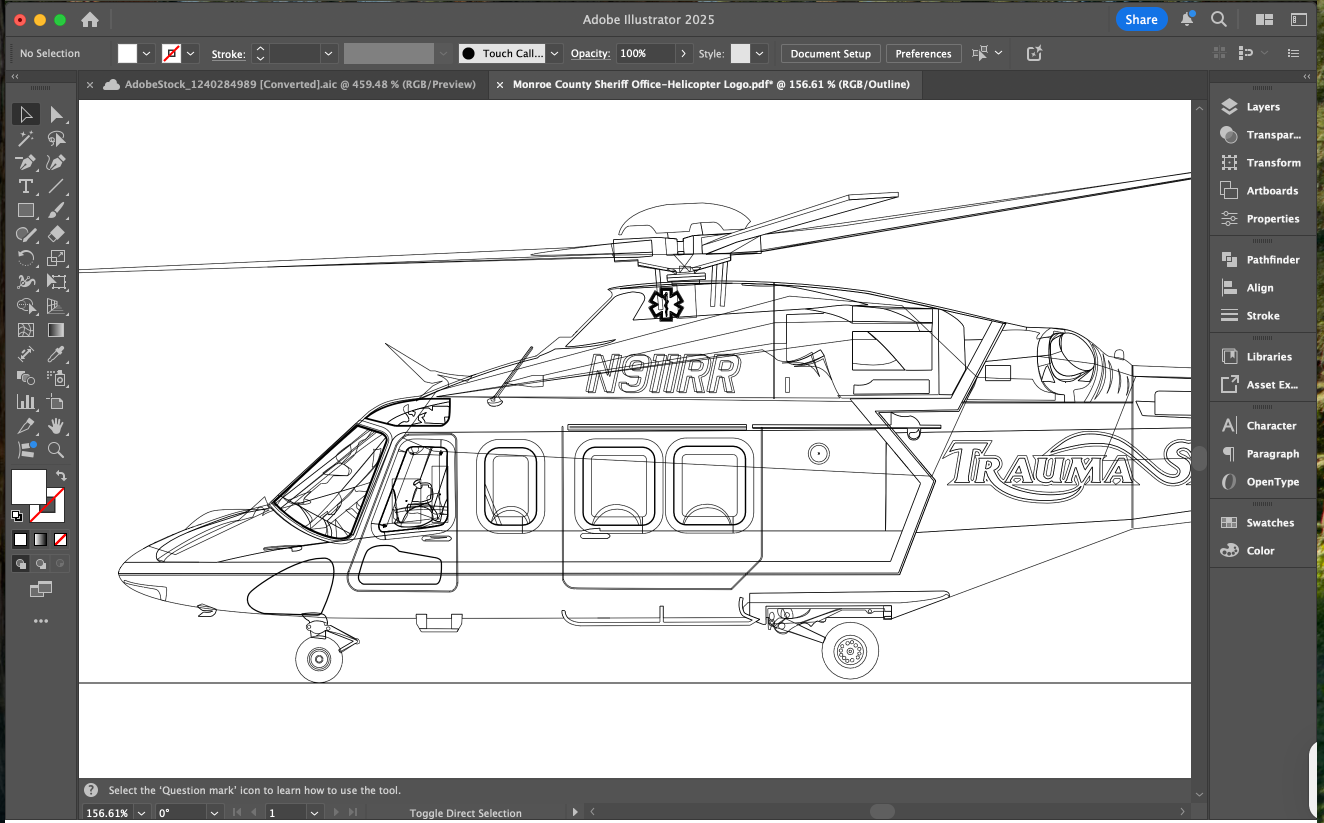Select the Rectangle tool
Image resolution: width=1324 pixels, height=823 pixels.
(26, 211)
